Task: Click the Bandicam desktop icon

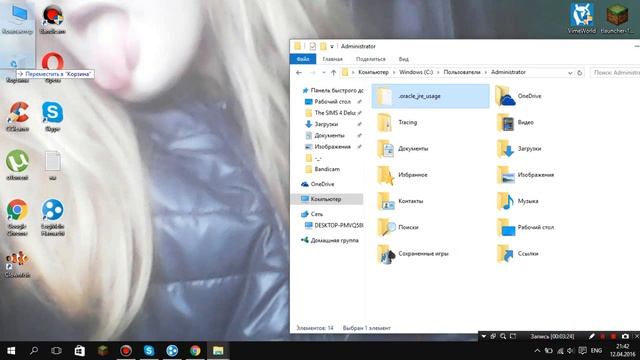Action: point(53,19)
